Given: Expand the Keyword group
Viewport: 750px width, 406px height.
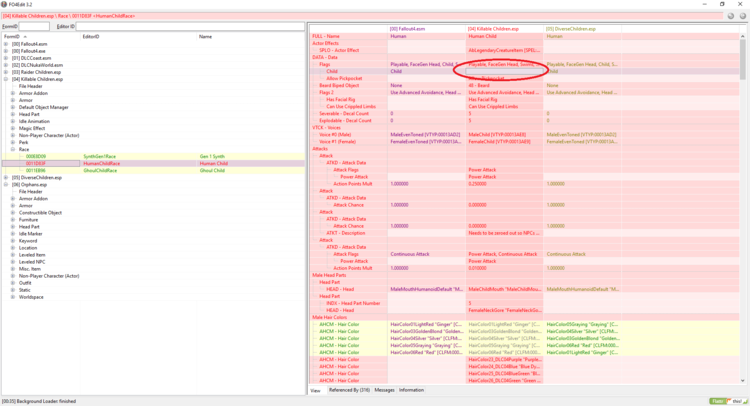Looking at the screenshot, I should [x=13, y=241].
